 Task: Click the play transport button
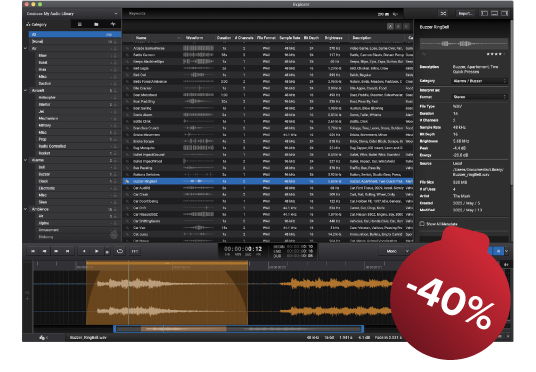tap(97, 251)
